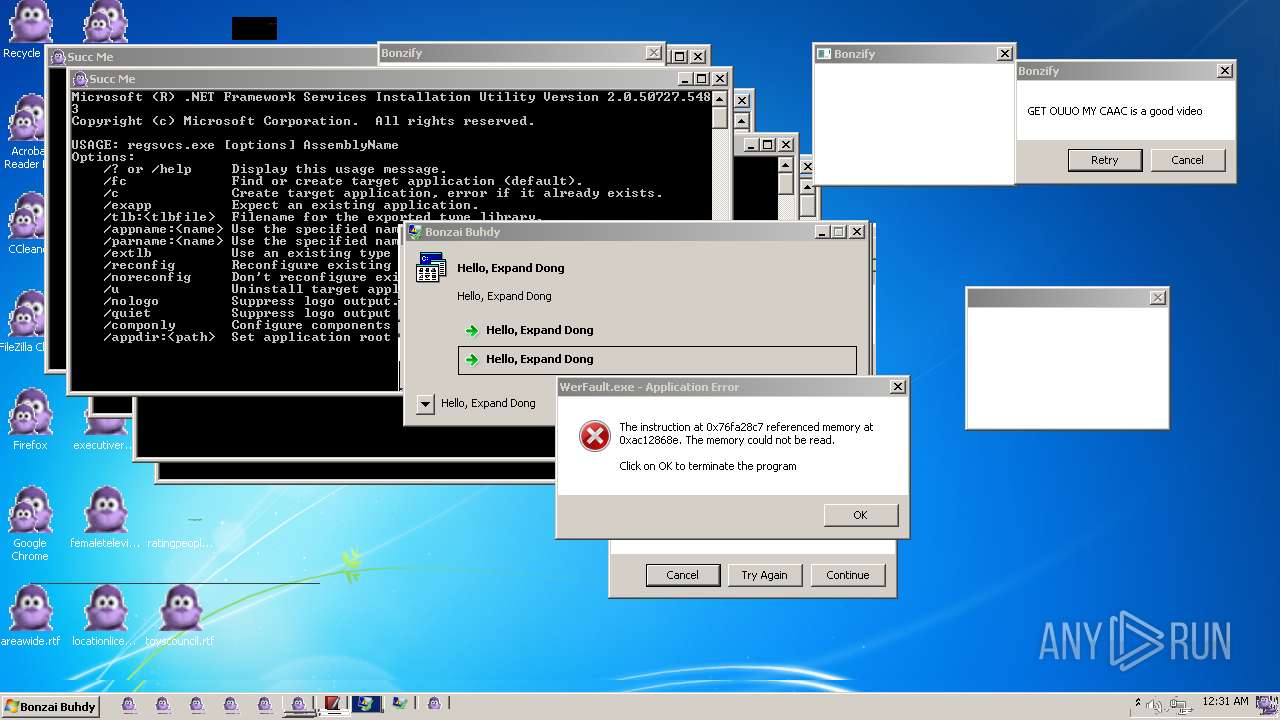Image resolution: width=1280 pixels, height=720 pixels.
Task: Click the clock showing 12:31 AM
Action: (1224, 702)
